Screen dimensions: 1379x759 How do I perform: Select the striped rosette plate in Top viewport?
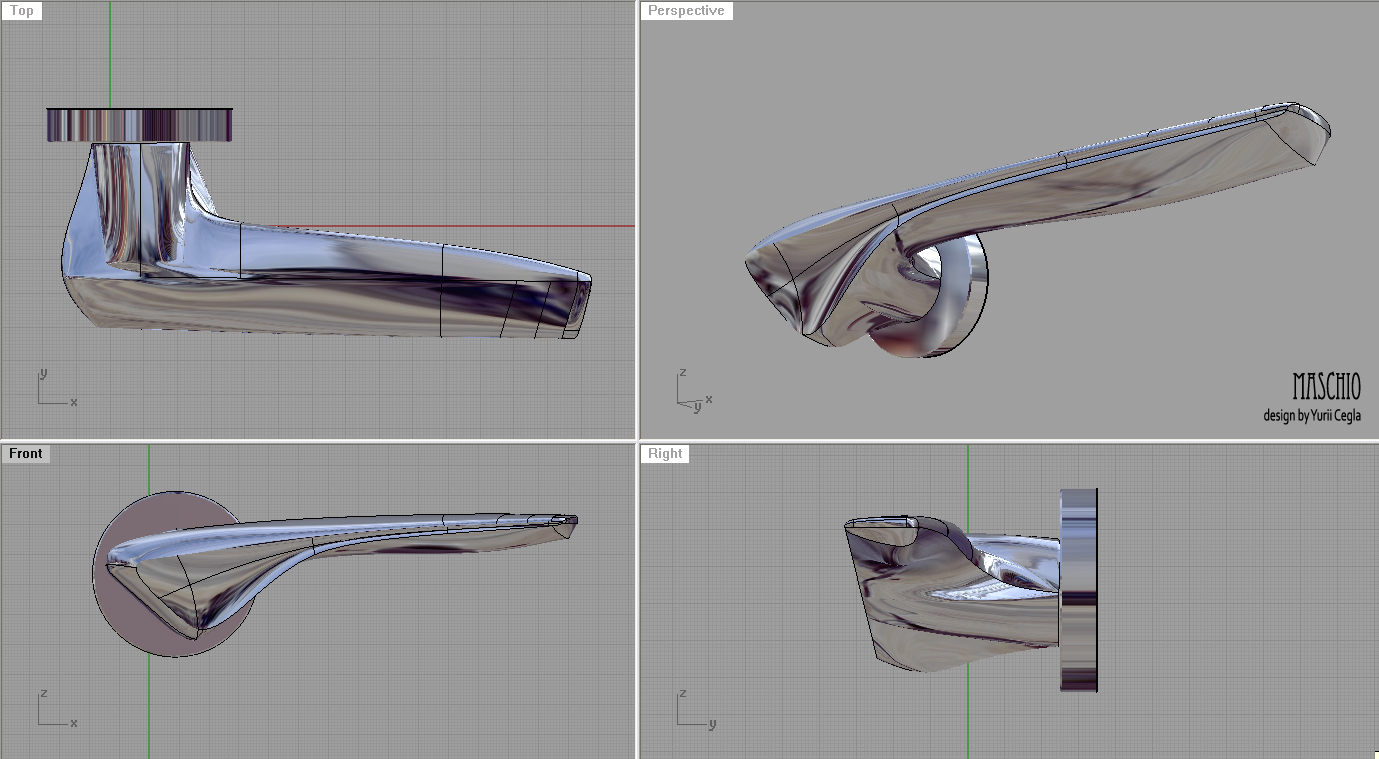click(x=140, y=124)
